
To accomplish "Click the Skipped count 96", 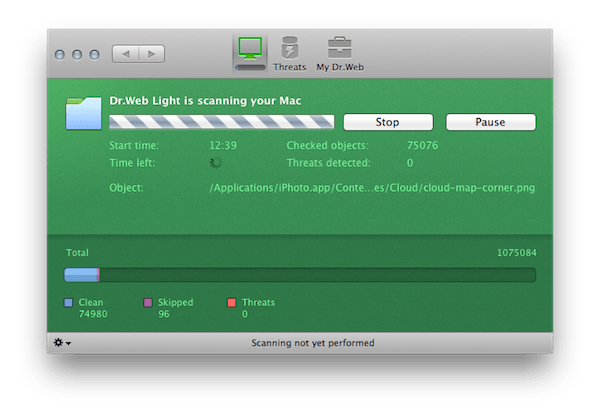I will [164, 314].
